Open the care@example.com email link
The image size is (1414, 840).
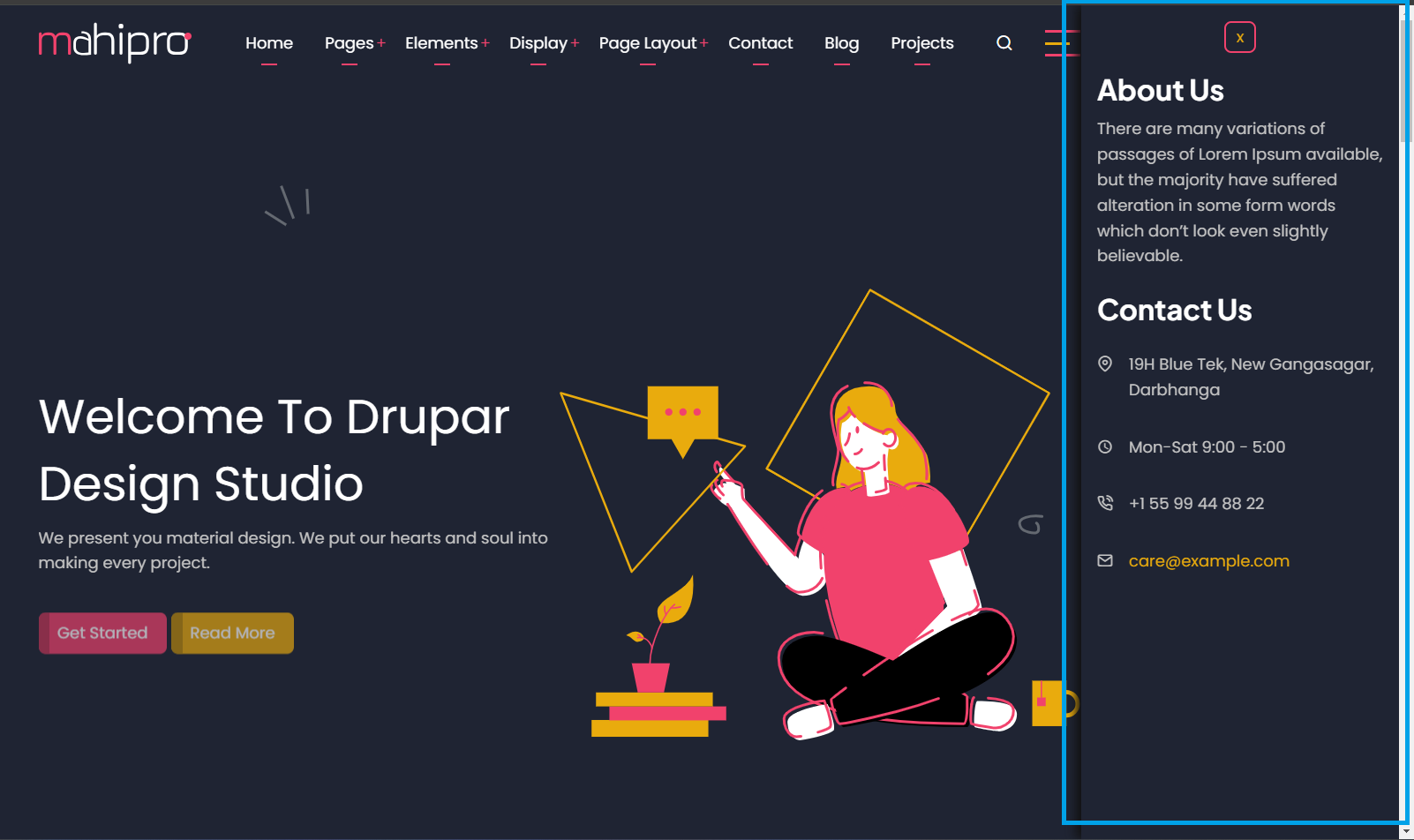[x=1208, y=561]
